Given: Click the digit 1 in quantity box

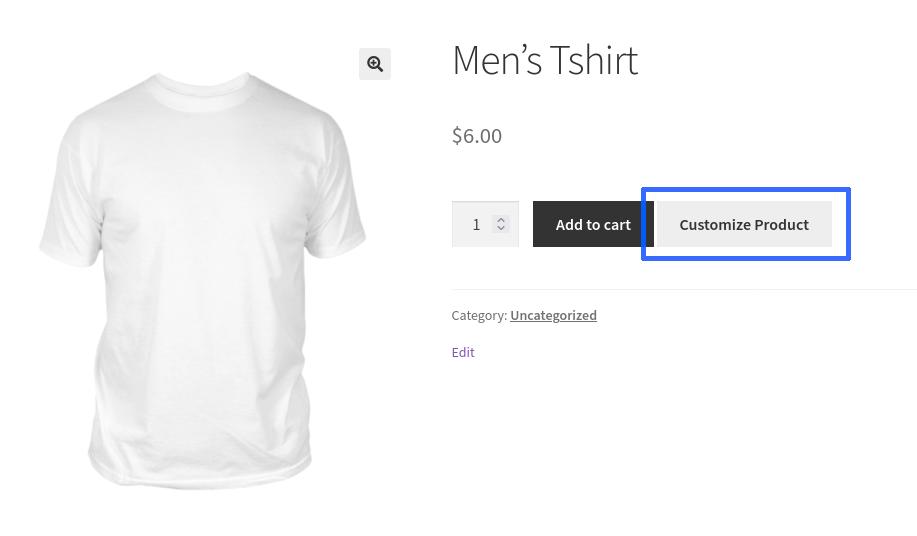Looking at the screenshot, I should [476, 224].
